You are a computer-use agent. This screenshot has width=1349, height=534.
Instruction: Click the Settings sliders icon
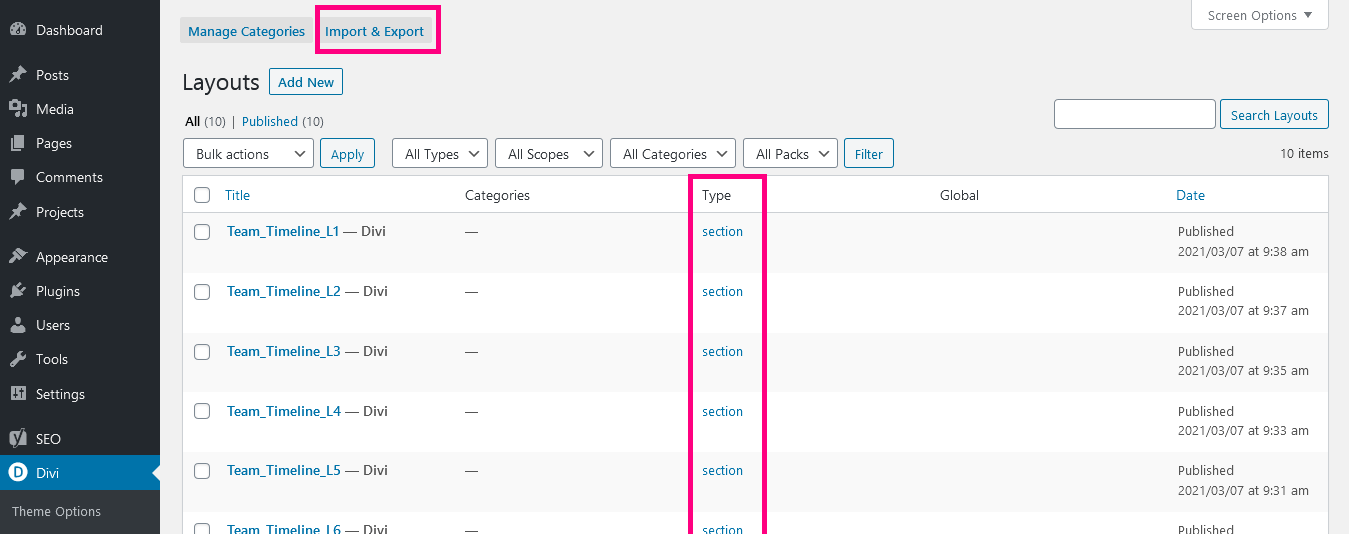[x=17, y=394]
